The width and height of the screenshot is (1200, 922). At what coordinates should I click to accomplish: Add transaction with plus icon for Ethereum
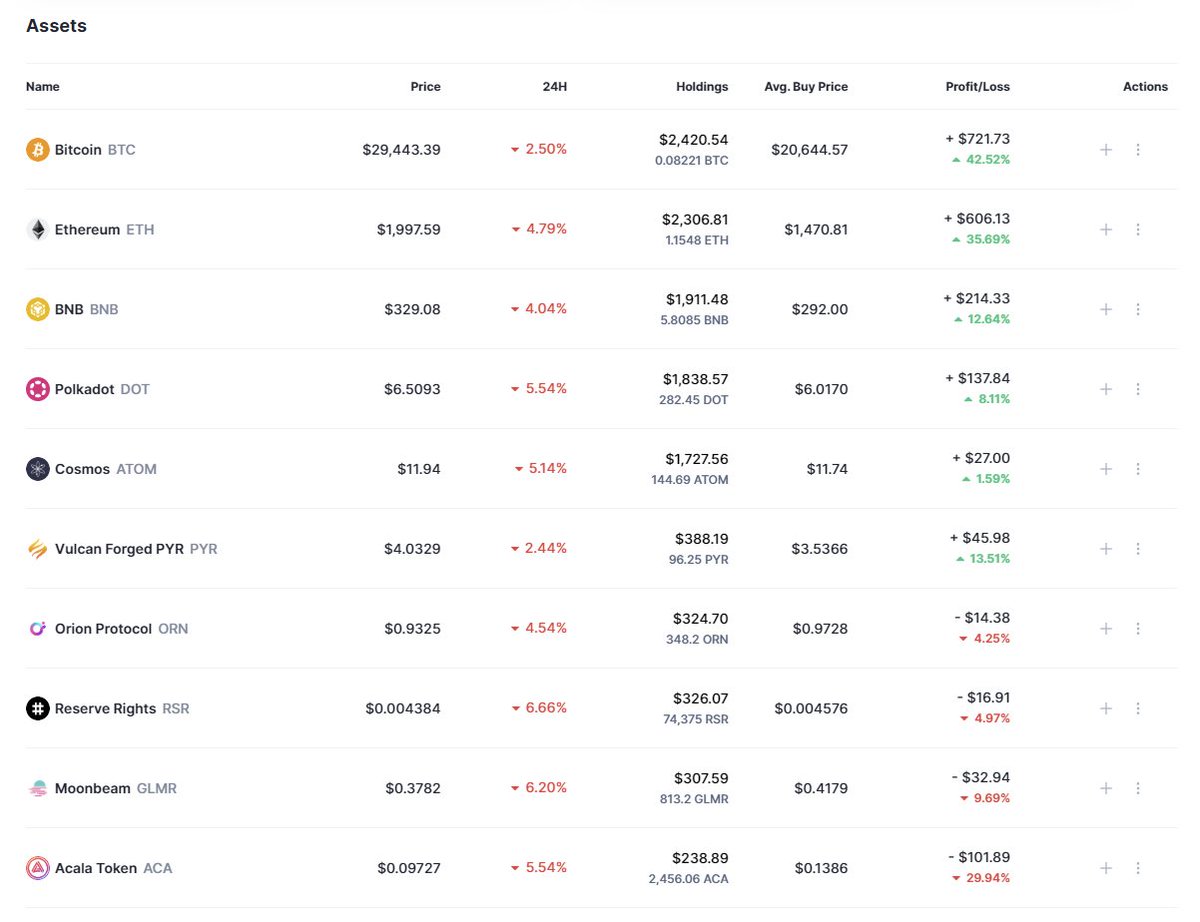(x=1106, y=229)
